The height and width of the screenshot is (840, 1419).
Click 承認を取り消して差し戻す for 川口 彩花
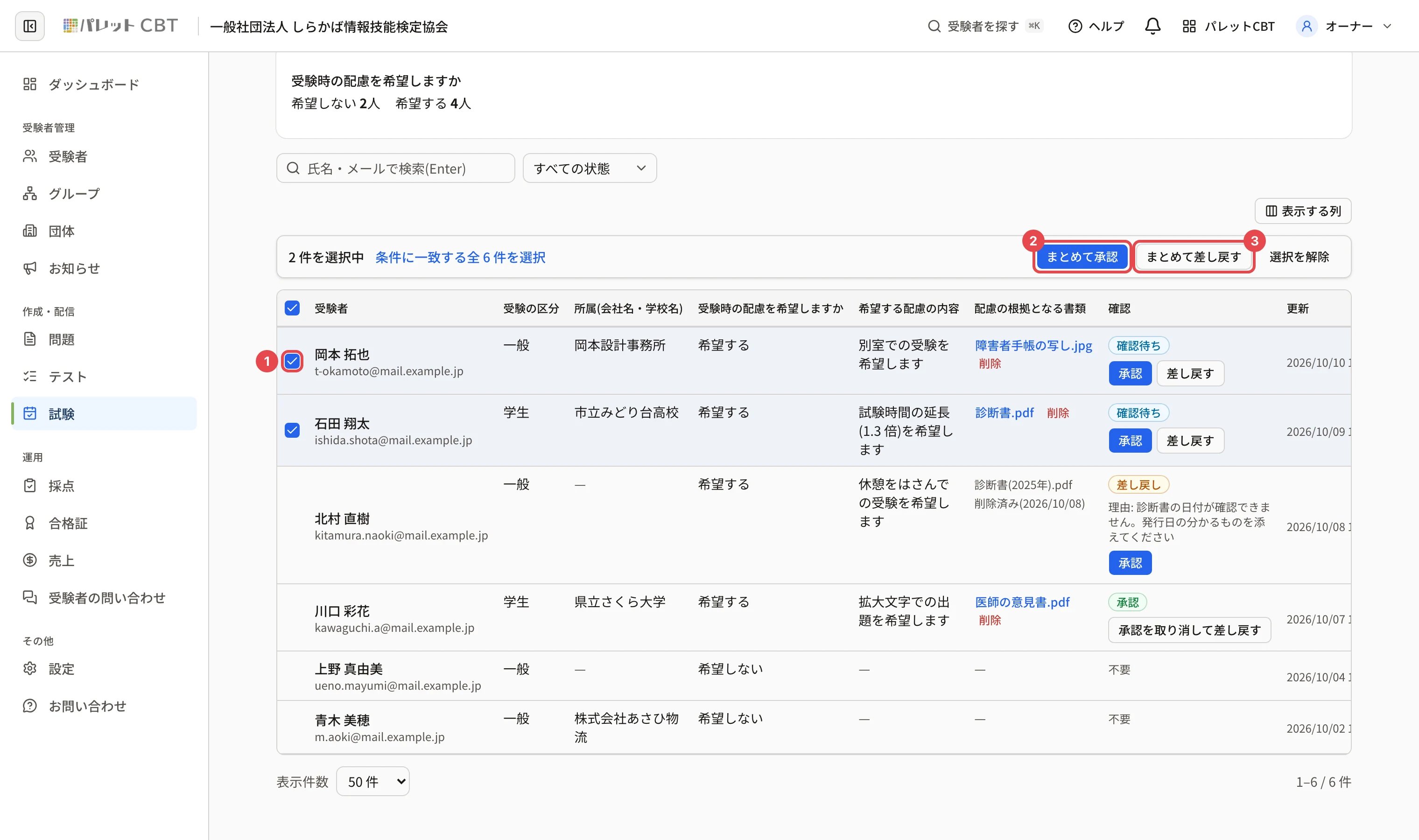pos(1190,630)
